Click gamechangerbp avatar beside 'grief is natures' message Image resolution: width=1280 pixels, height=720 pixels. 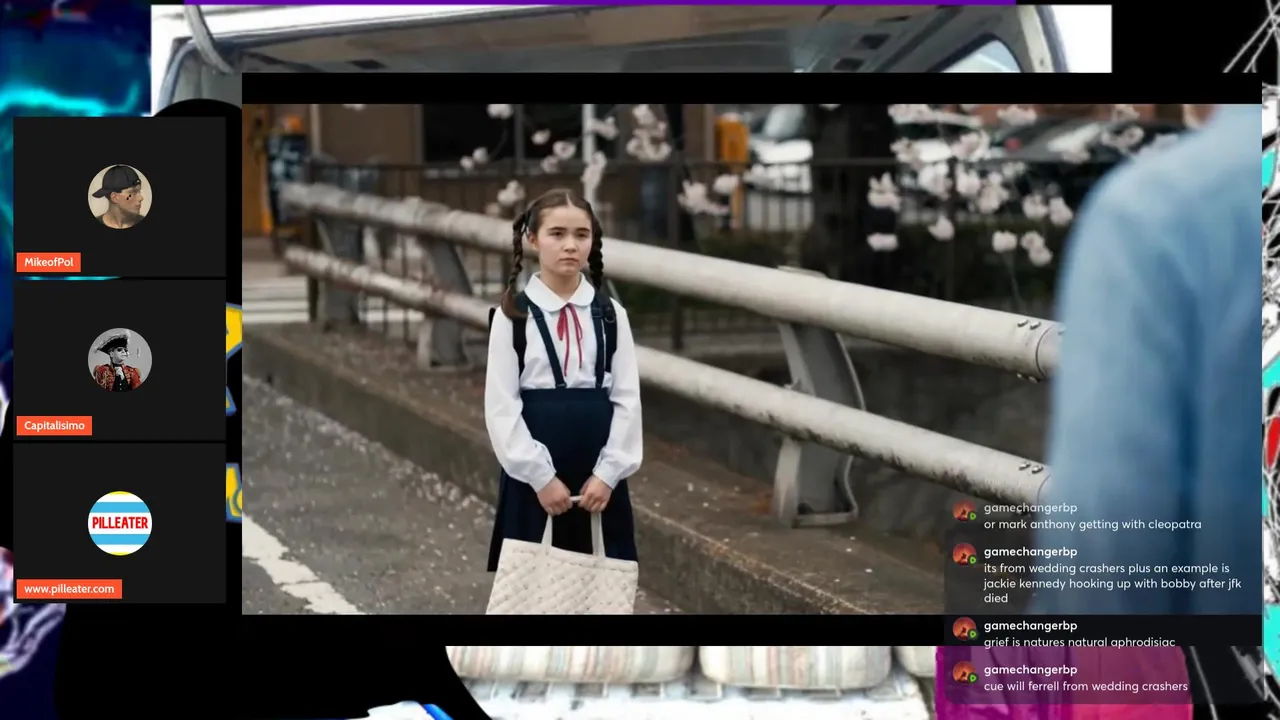964,629
